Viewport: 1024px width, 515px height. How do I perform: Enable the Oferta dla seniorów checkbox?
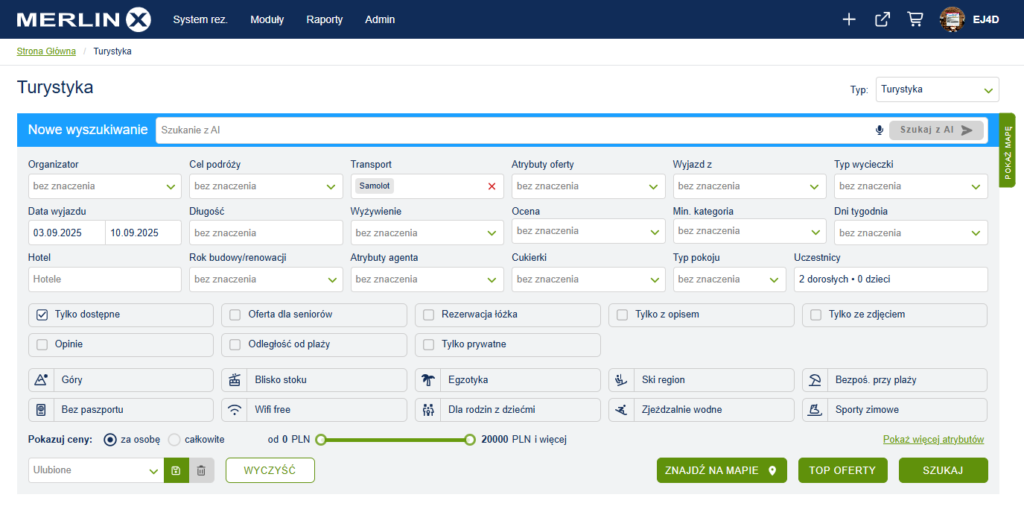tap(236, 315)
